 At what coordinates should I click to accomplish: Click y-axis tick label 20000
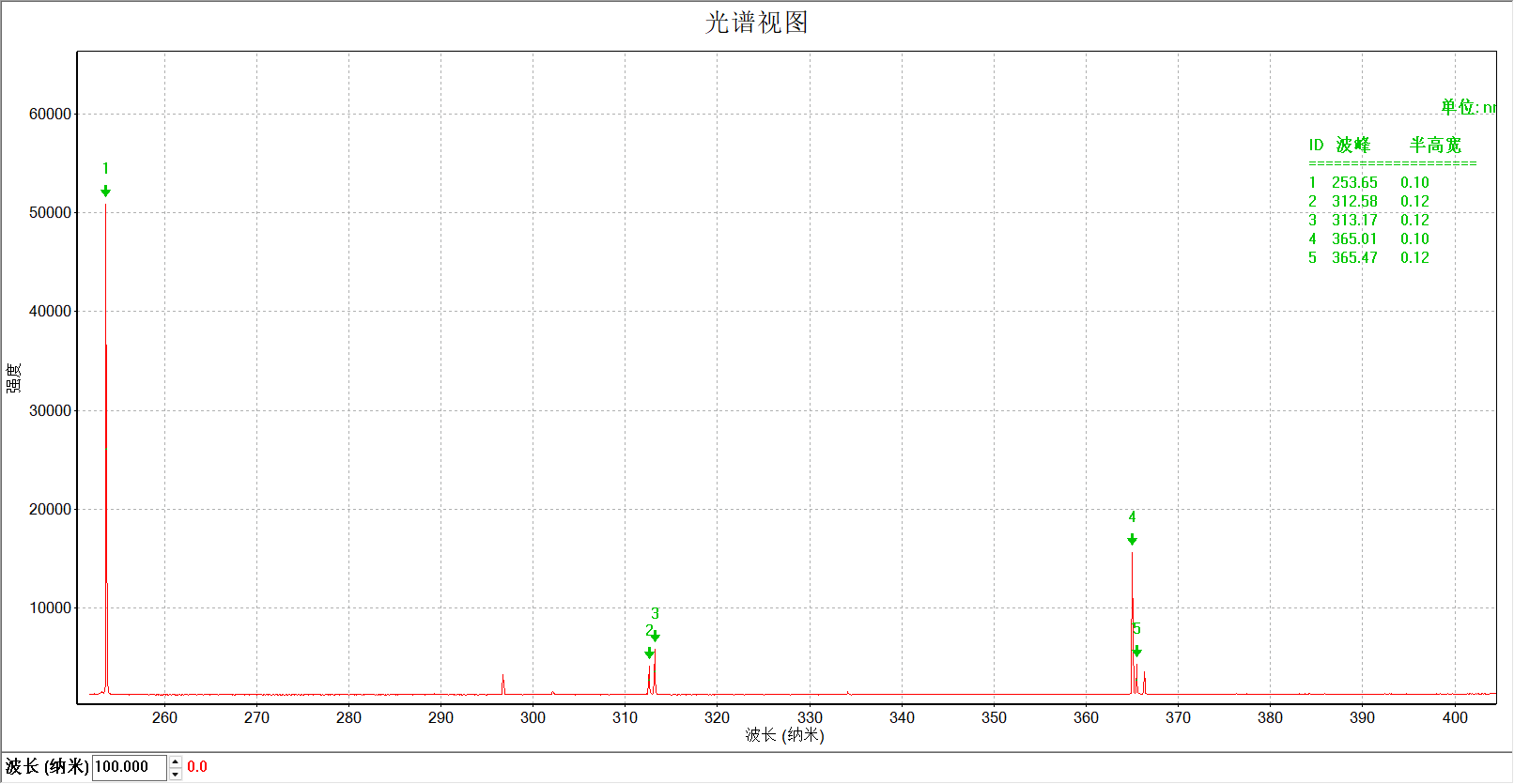tap(50, 510)
